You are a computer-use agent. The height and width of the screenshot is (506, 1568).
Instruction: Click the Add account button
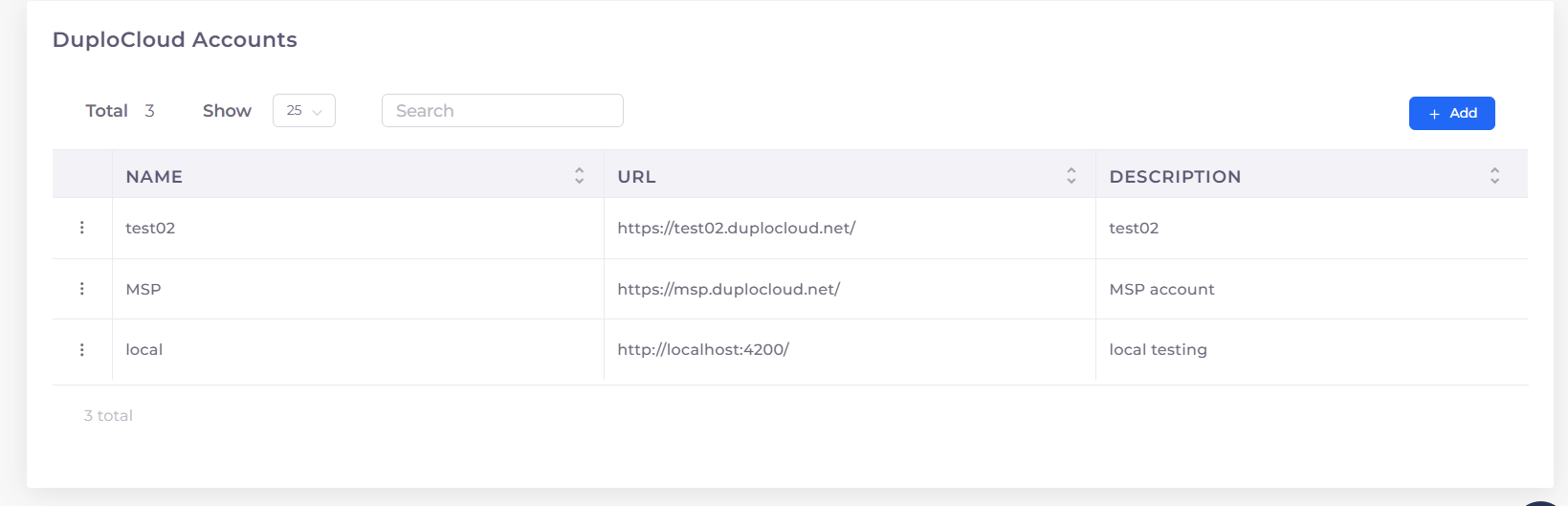click(x=1451, y=113)
